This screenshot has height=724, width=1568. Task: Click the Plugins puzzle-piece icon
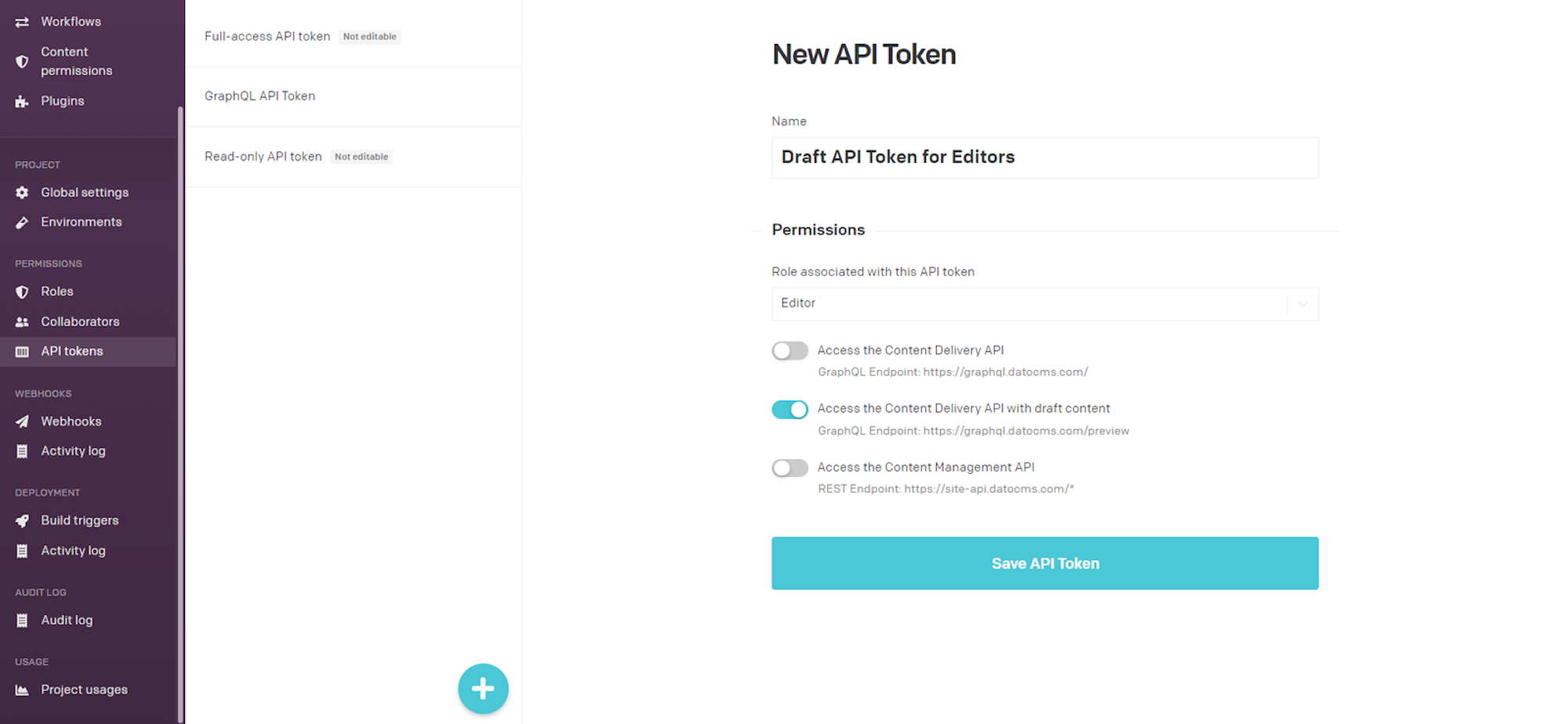pyautogui.click(x=22, y=101)
